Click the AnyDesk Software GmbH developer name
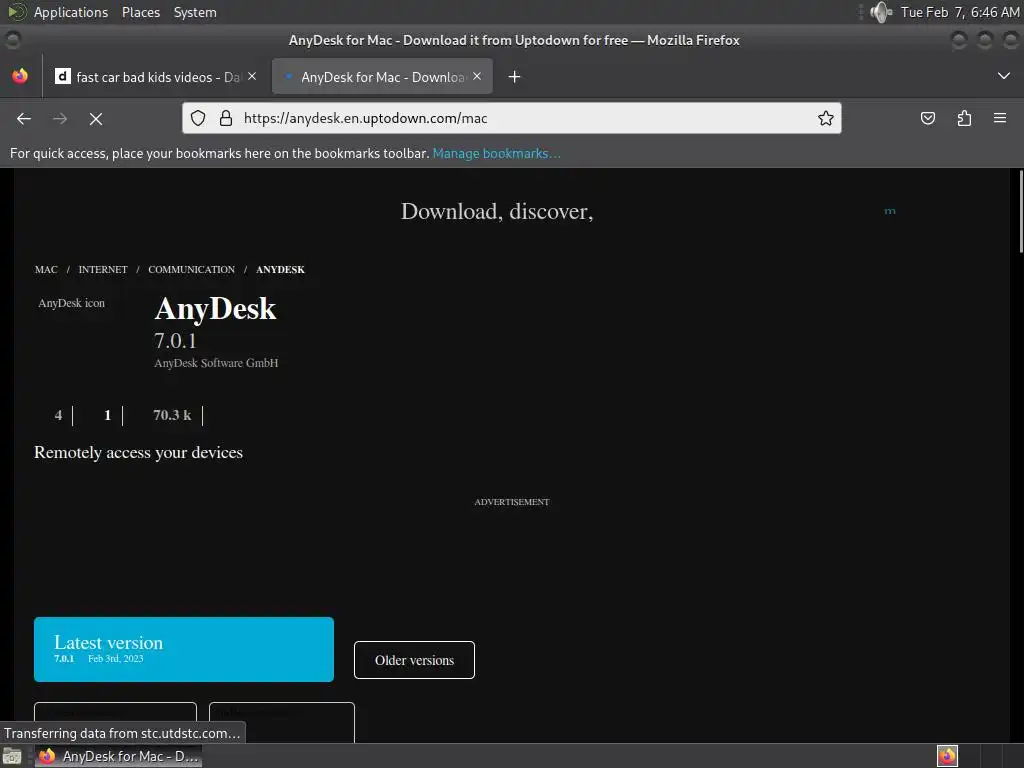Image resolution: width=1024 pixels, height=768 pixels. pos(216,363)
